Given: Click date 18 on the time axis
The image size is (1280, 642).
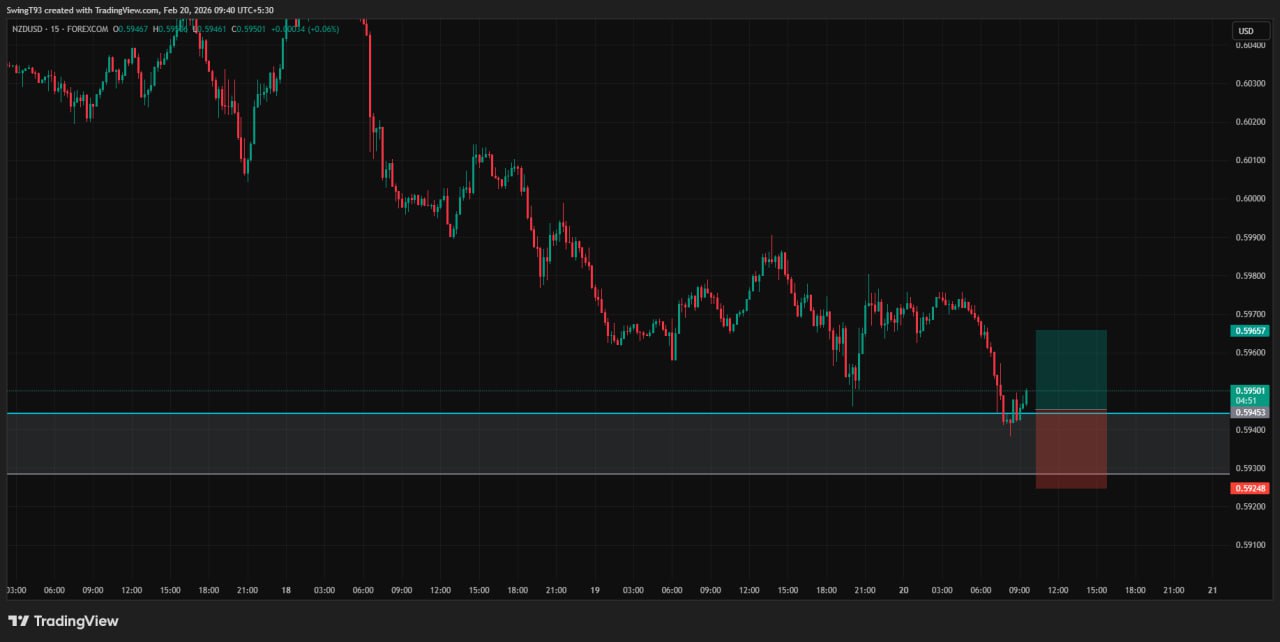Looking at the screenshot, I should pyautogui.click(x=286, y=590).
